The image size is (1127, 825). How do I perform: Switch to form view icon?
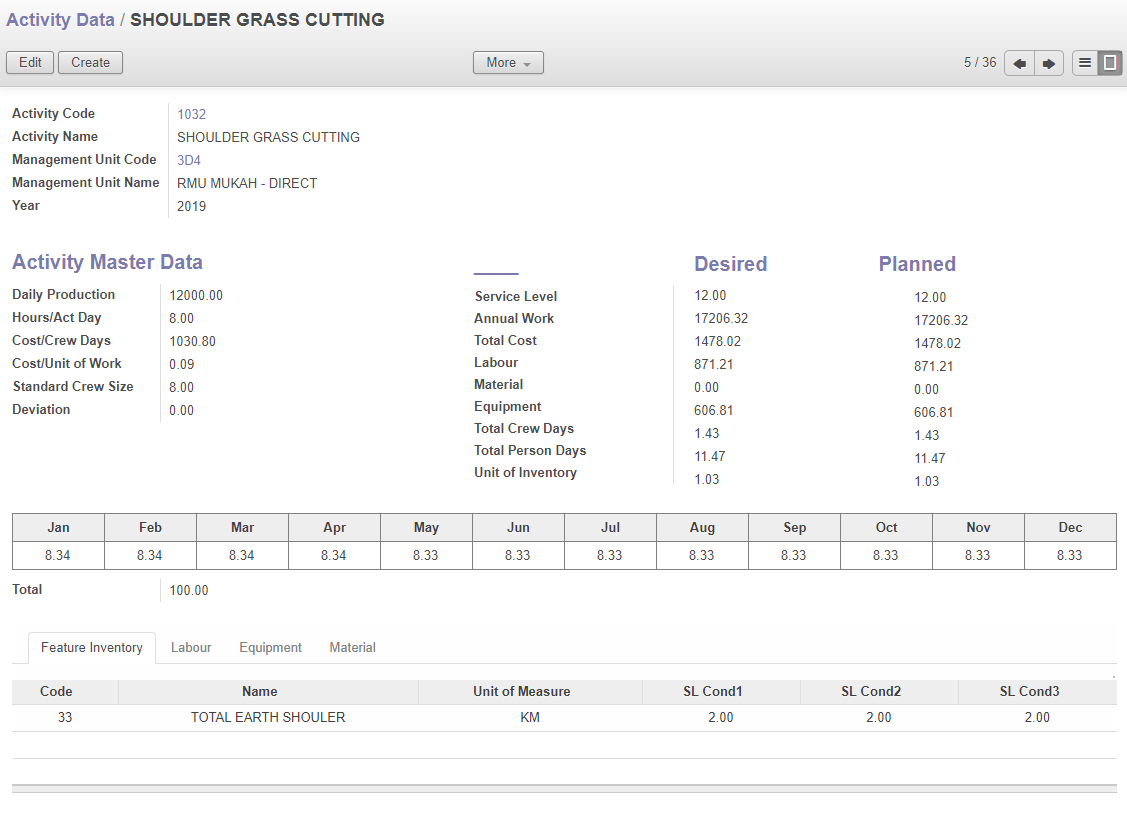pyautogui.click(x=1109, y=63)
